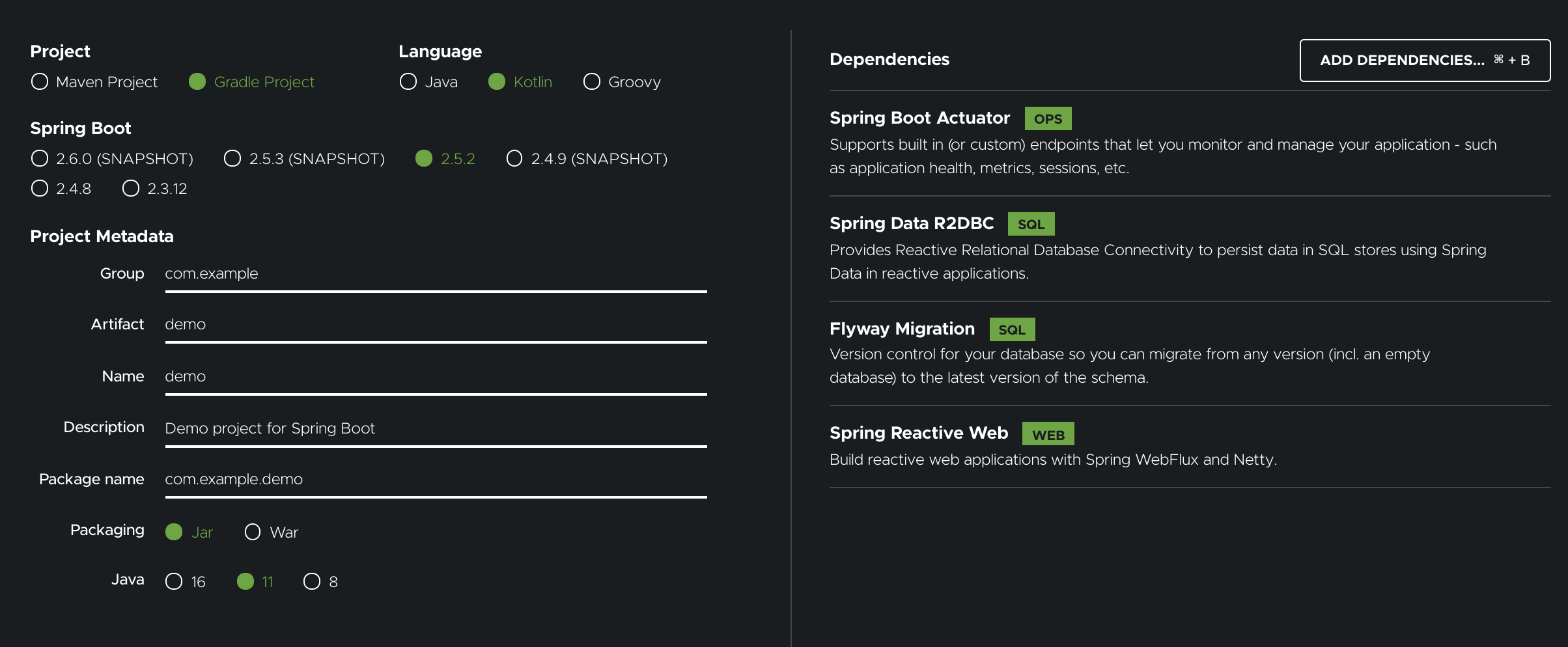This screenshot has height=647, width=1568.
Task: Click into the Group input field
Action: [435, 274]
